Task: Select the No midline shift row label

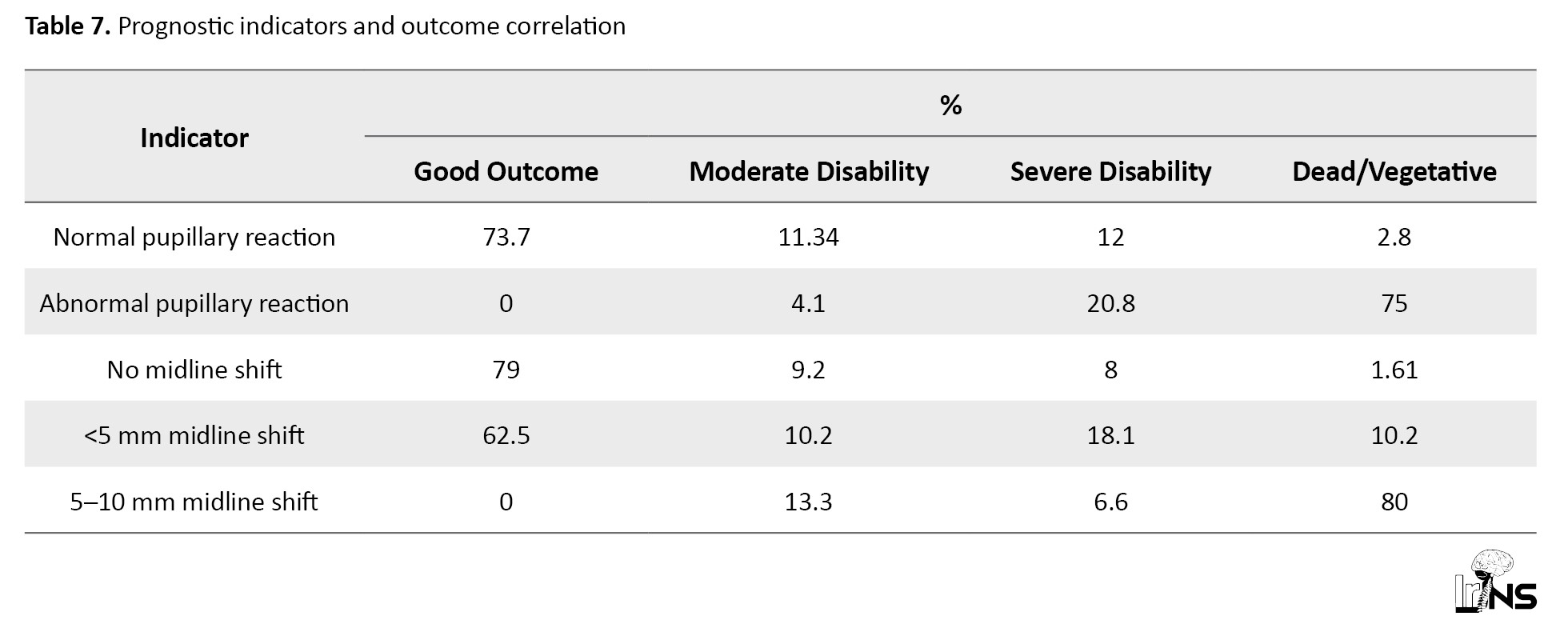Action: click(x=194, y=370)
